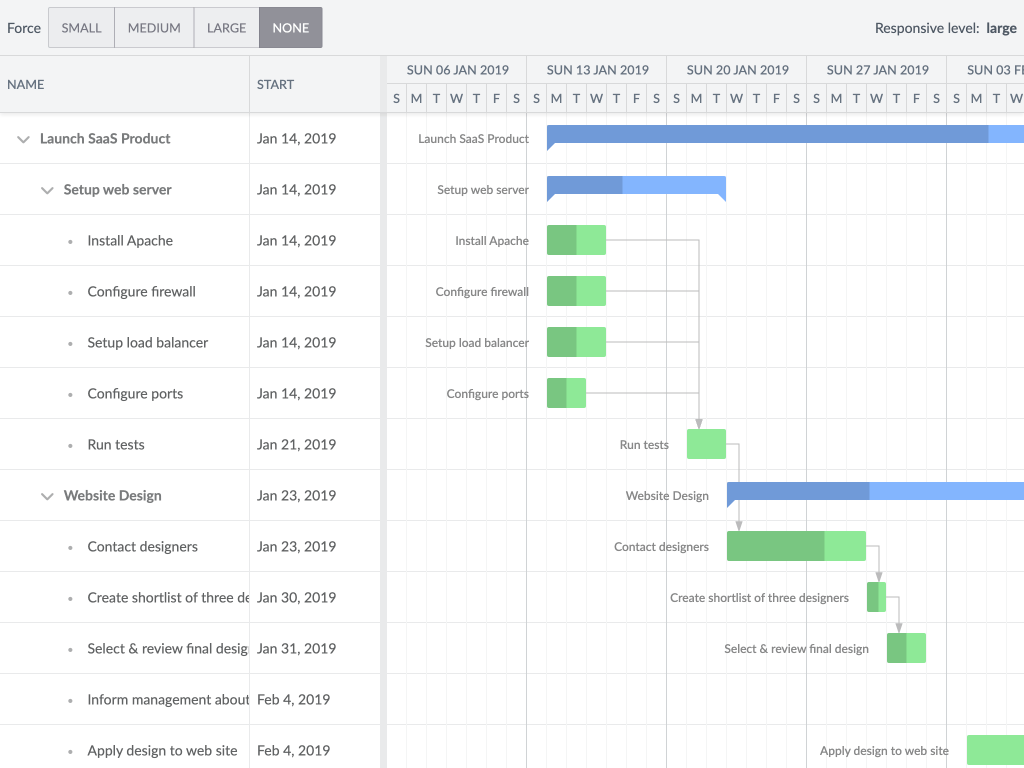Select the NONE force button

pos(291,28)
